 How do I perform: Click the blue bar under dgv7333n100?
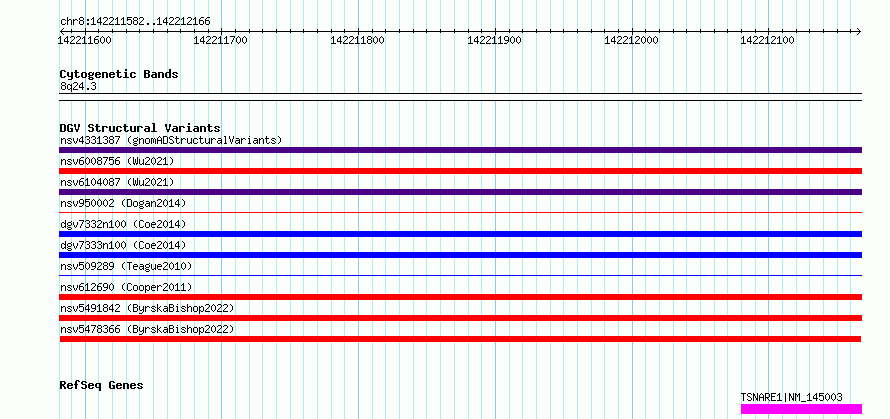click(x=460, y=255)
